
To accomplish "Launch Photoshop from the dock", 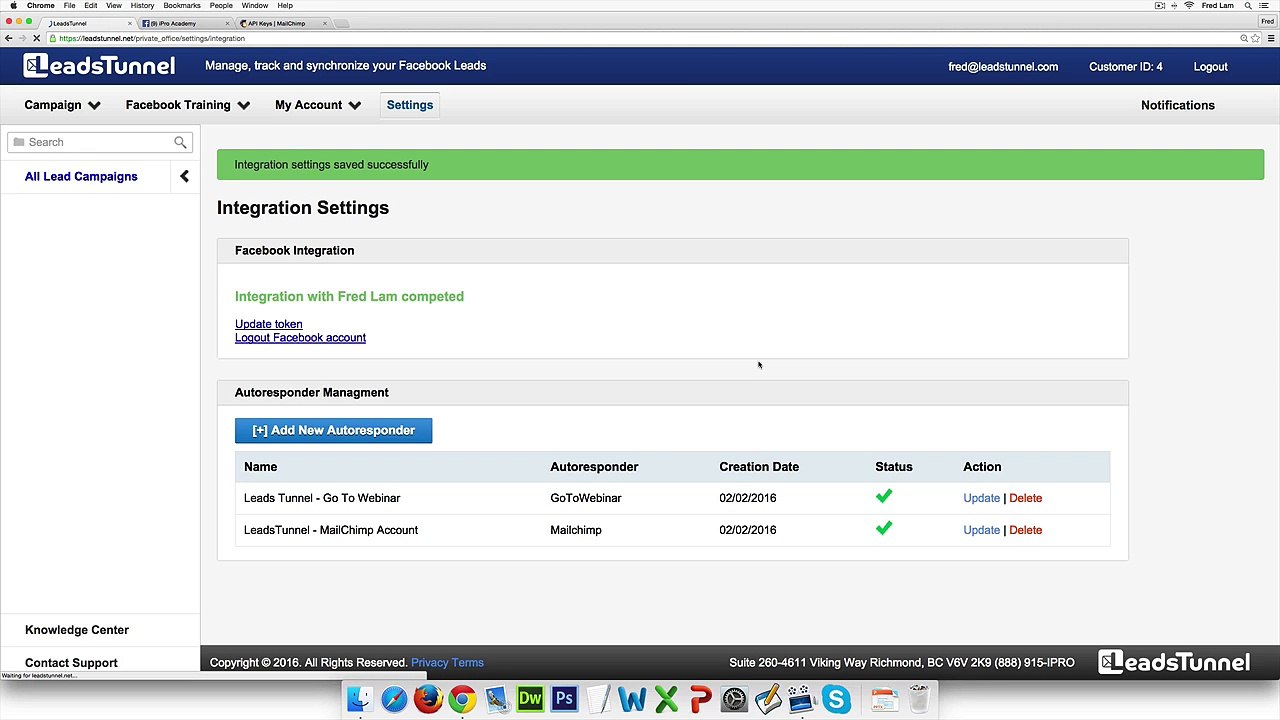I will (x=564, y=699).
